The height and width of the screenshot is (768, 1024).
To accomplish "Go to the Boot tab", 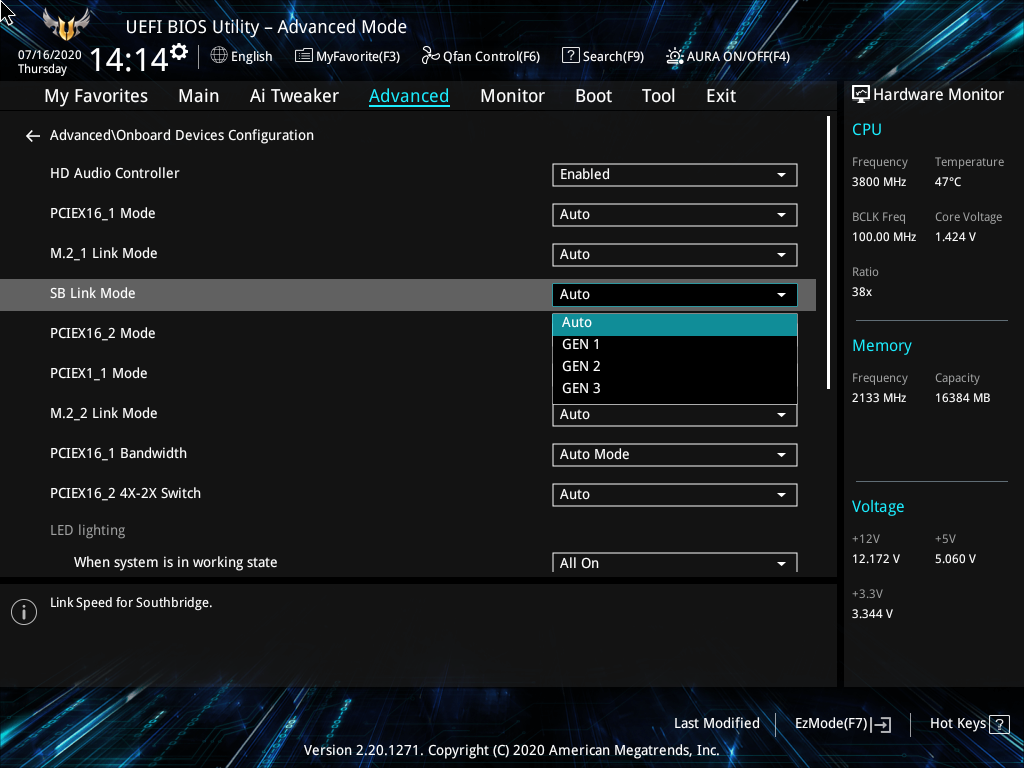I will [x=593, y=96].
